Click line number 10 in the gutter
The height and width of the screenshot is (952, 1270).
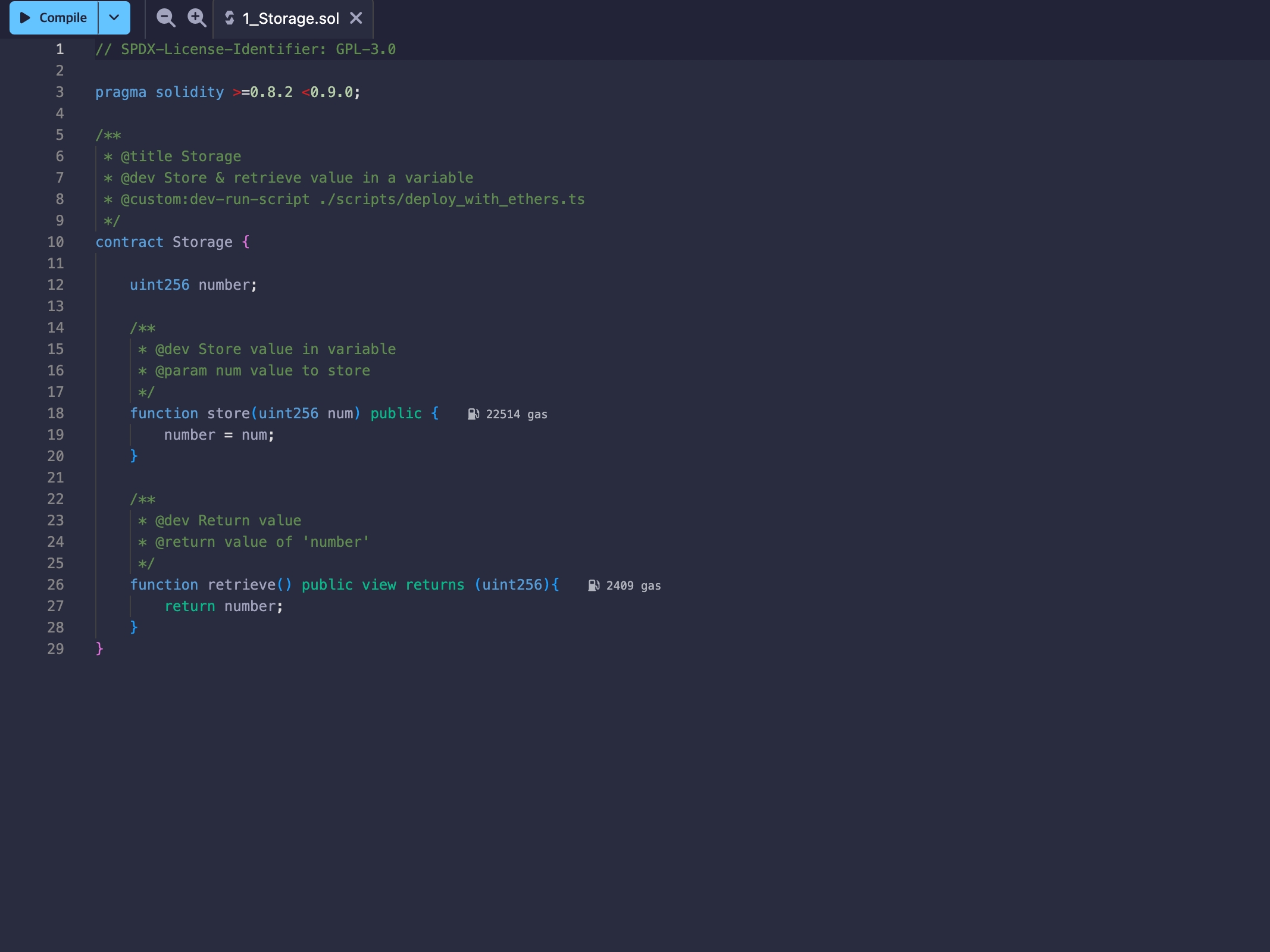point(55,242)
